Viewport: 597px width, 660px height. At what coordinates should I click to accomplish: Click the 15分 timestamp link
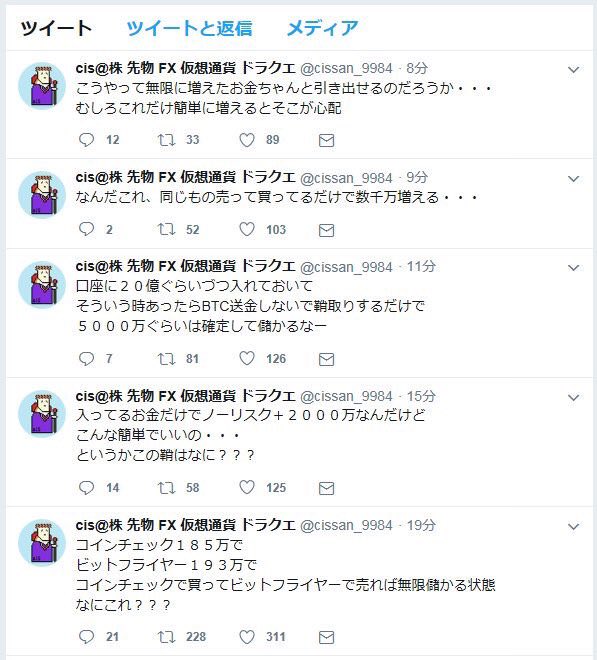point(421,396)
